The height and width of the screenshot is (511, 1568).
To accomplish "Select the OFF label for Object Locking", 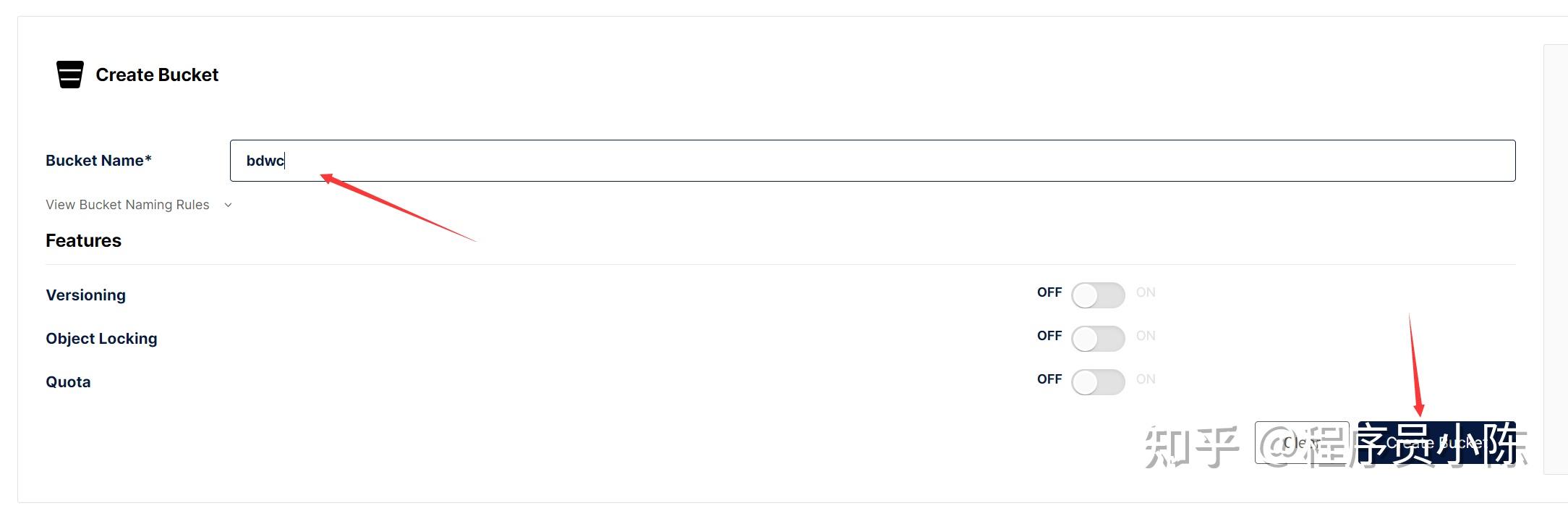I will pyautogui.click(x=1049, y=336).
